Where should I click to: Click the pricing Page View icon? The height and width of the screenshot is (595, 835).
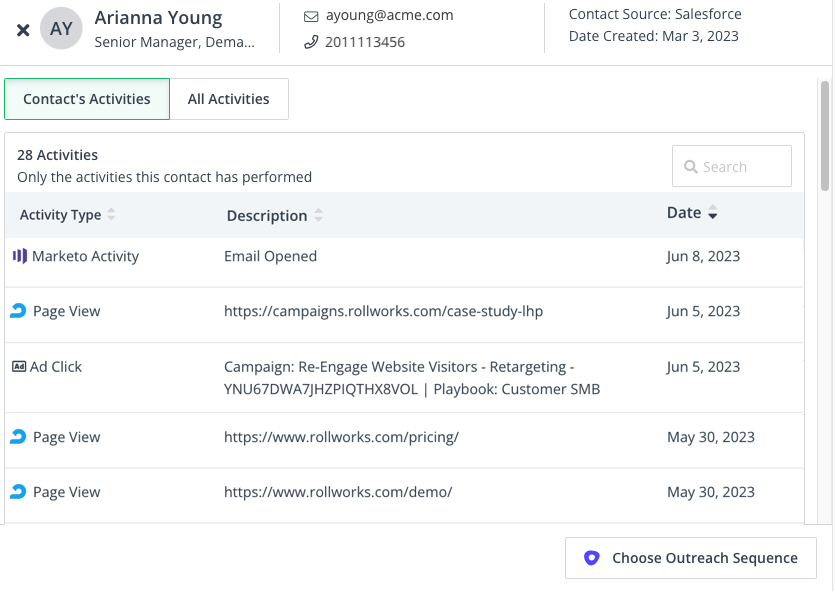click(x=18, y=437)
